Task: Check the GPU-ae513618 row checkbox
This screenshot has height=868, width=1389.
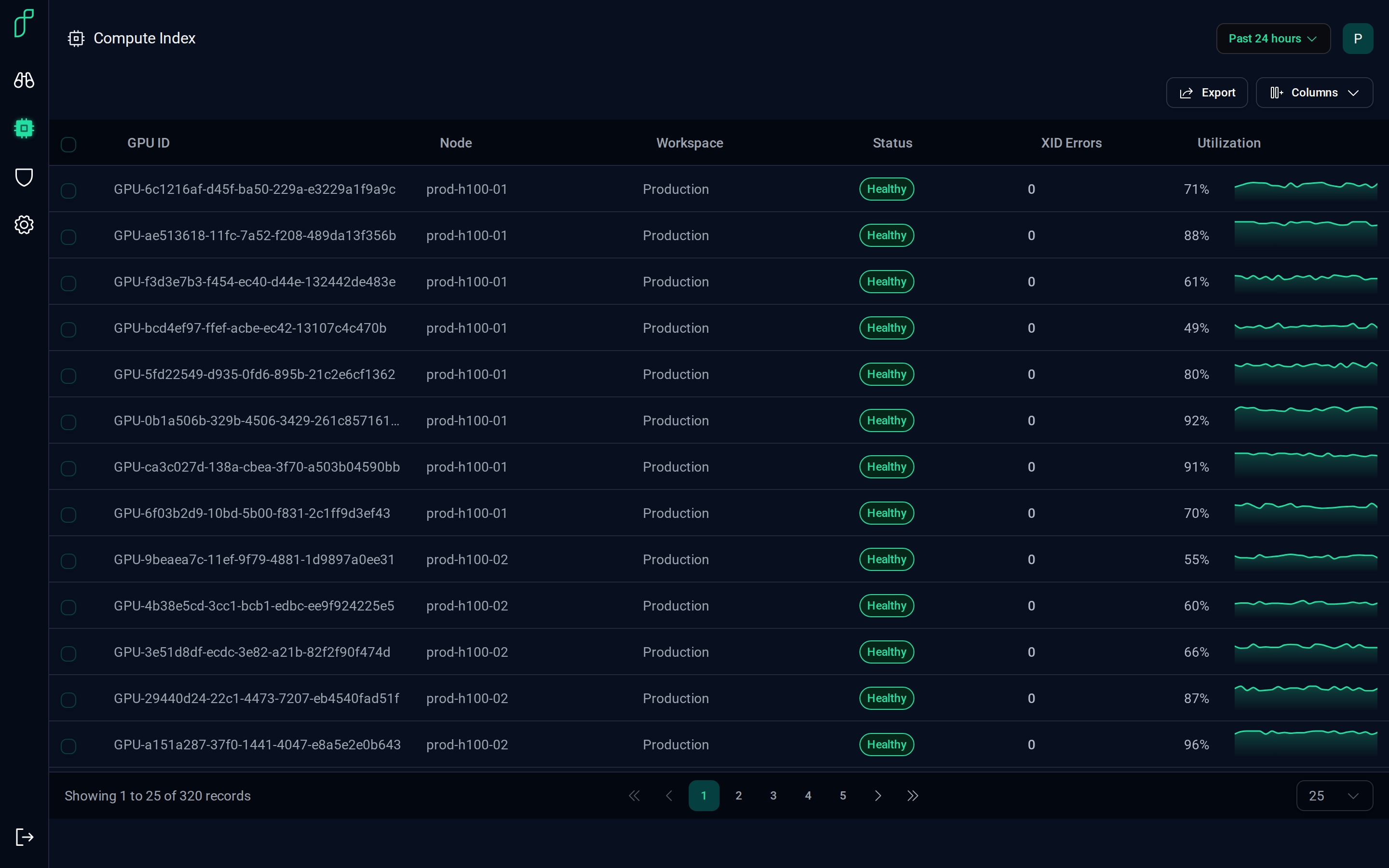Action: point(68,237)
